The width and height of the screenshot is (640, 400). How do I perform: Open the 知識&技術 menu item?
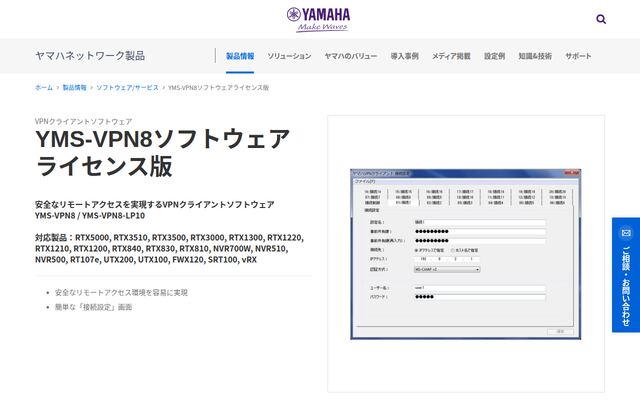(x=535, y=56)
